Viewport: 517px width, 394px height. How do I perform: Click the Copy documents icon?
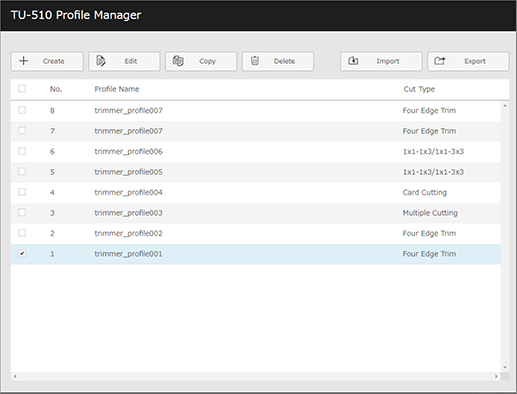click(x=178, y=61)
